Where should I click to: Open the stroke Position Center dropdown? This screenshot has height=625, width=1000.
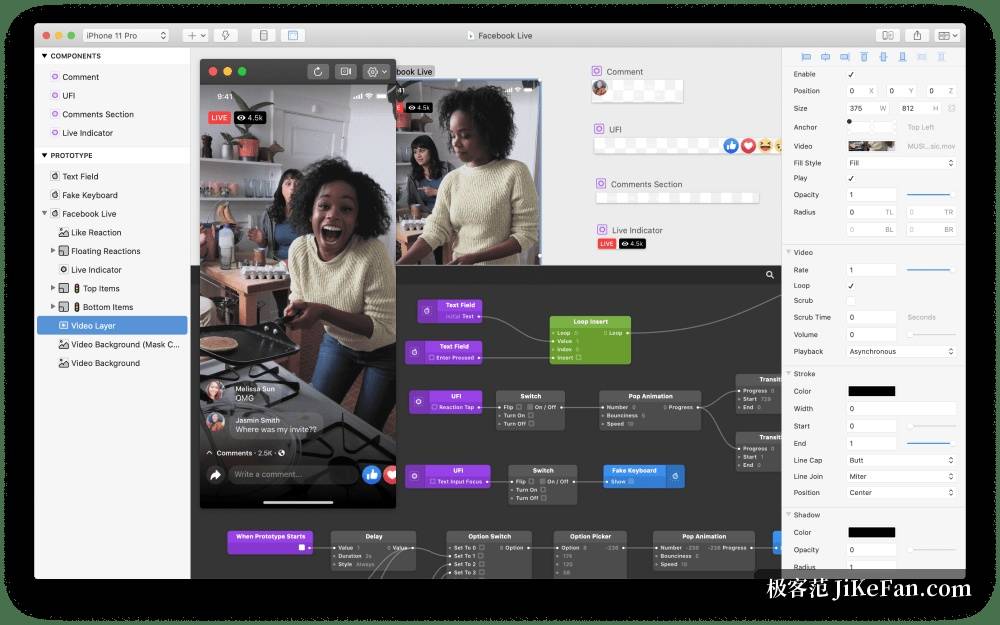[901, 492]
